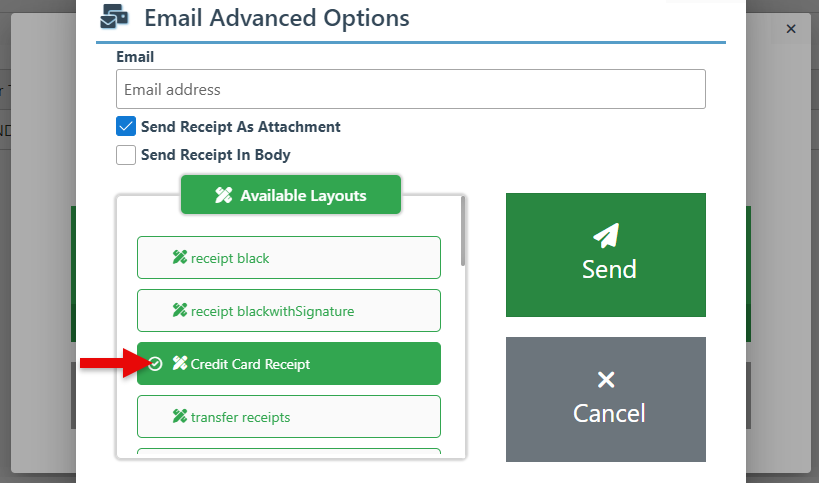819x483 pixels.
Task: Enable Send Receipt In Body checkbox
Action: click(x=126, y=155)
